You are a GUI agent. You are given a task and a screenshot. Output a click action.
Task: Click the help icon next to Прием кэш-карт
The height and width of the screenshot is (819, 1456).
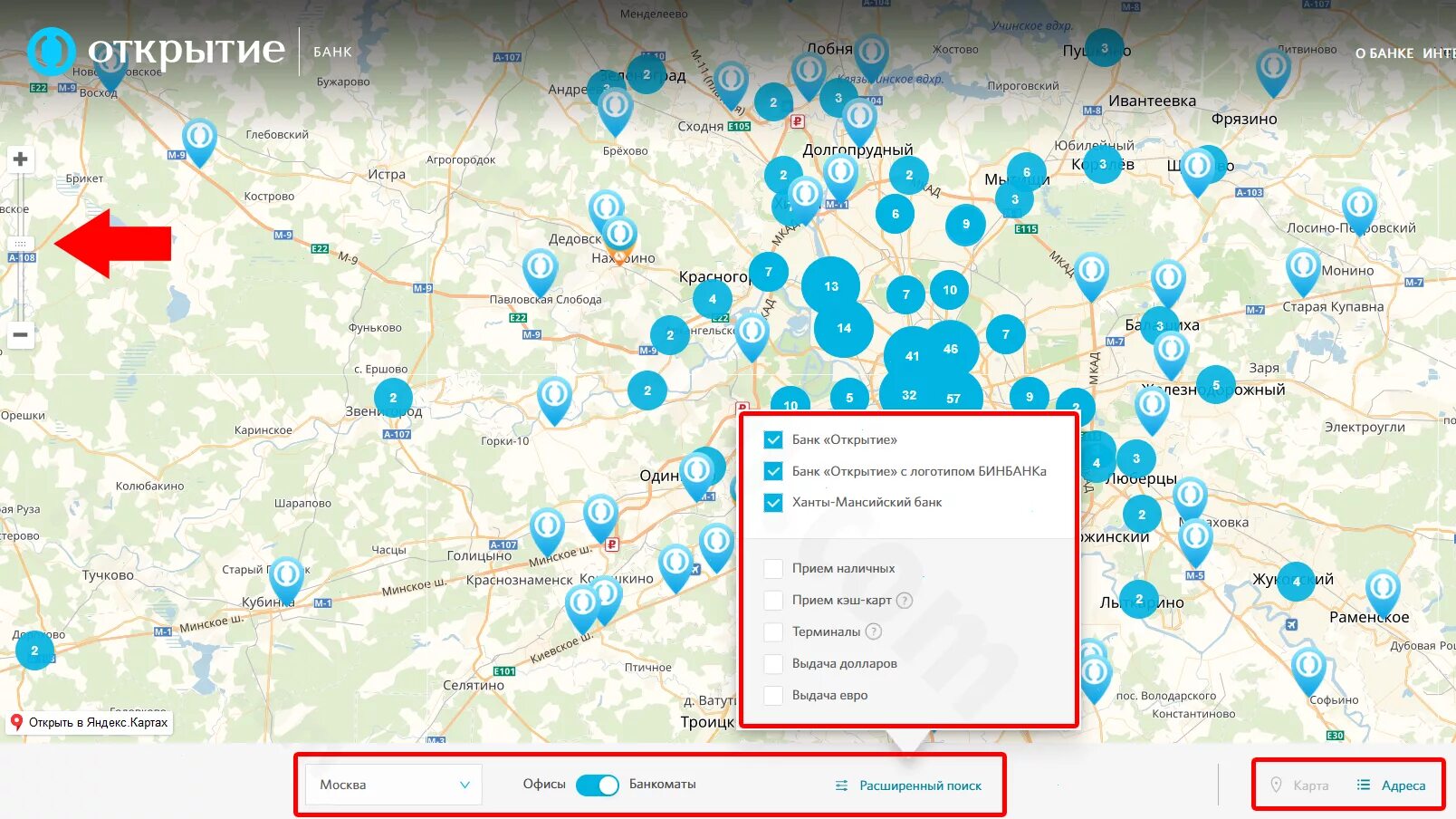[904, 600]
